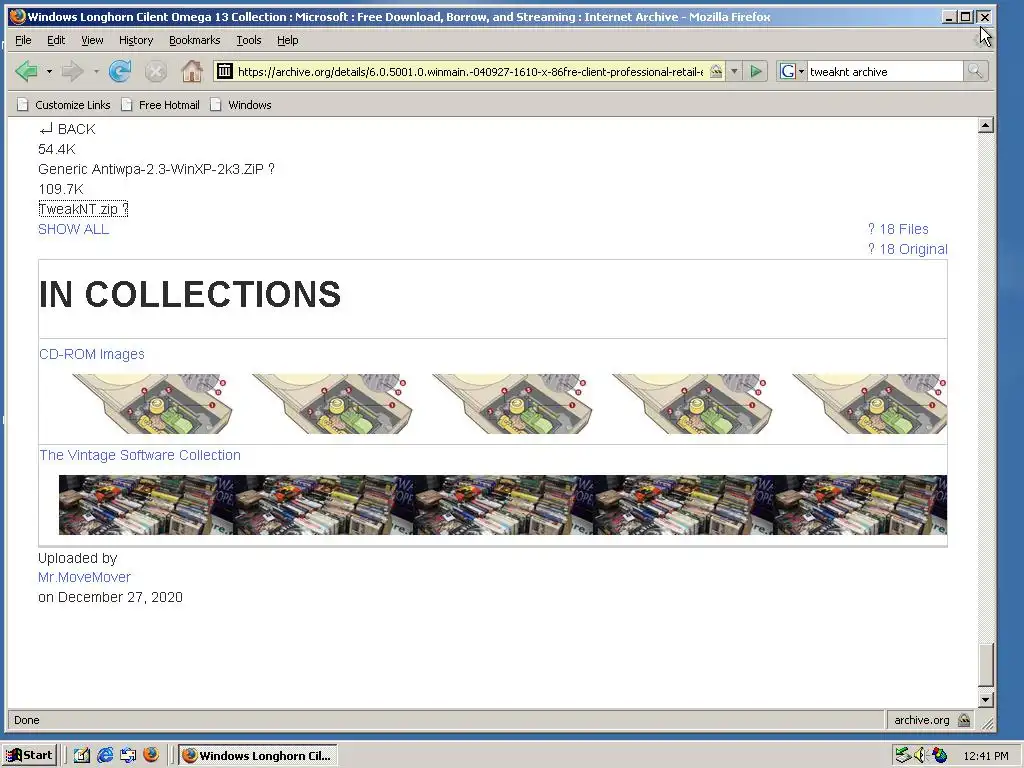Click the padlock icon in address bar
Viewport: 1024px width, 768px height.
coord(716,71)
